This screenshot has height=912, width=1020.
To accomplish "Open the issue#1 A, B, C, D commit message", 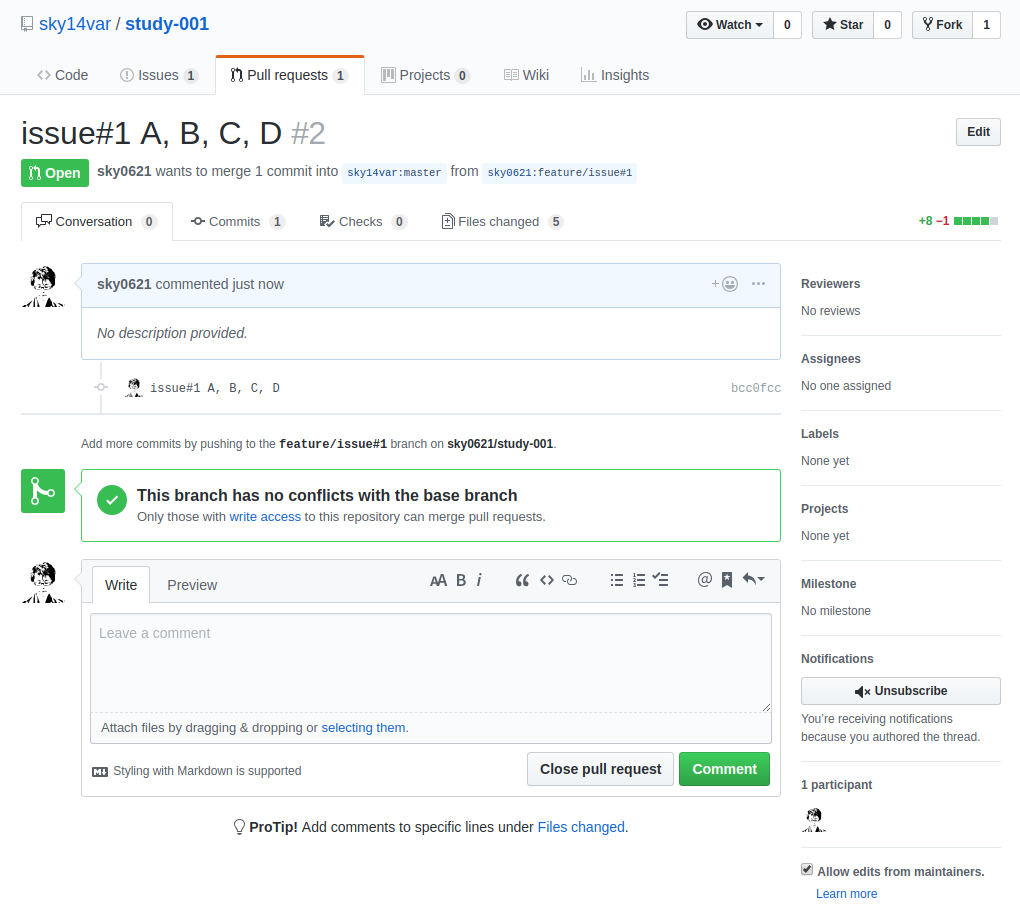I will (x=215, y=388).
